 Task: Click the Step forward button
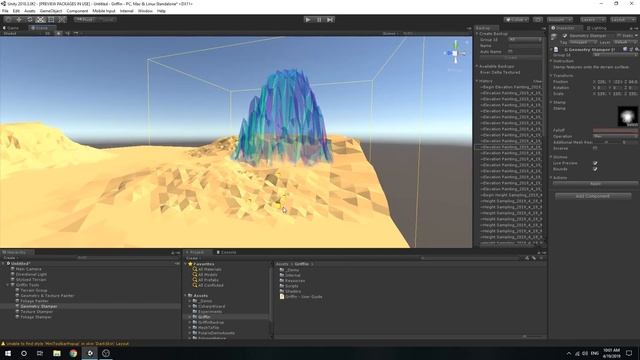point(330,19)
